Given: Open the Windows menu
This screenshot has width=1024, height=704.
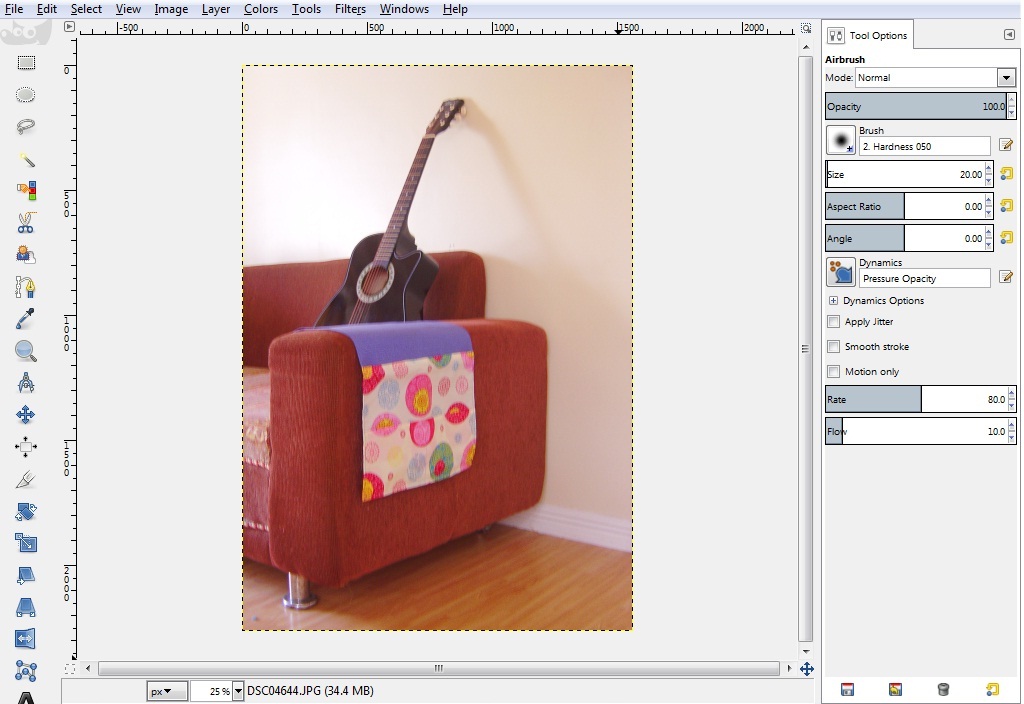Looking at the screenshot, I should (x=404, y=9).
